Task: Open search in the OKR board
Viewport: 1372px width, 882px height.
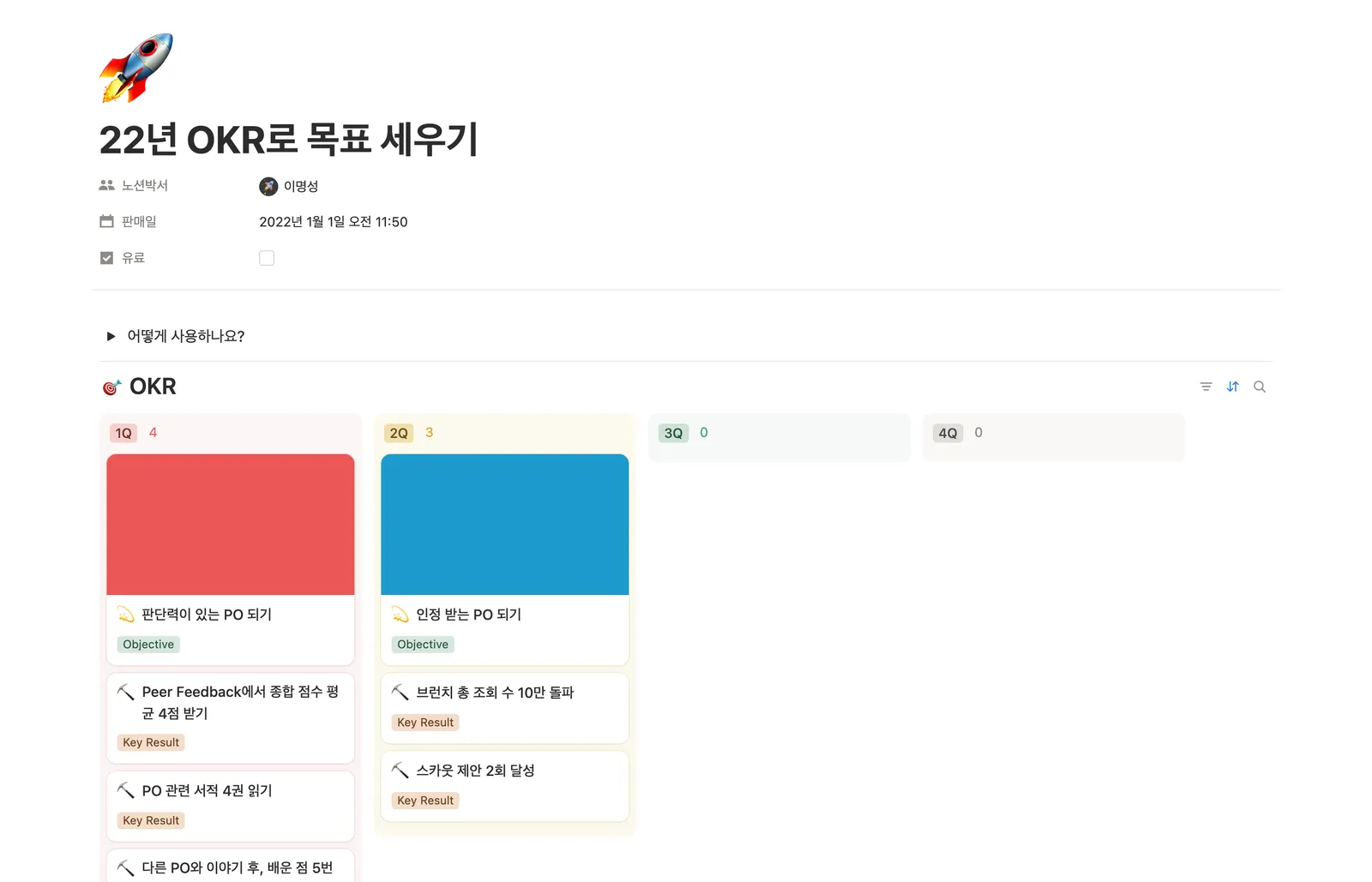Action: coord(1260,387)
